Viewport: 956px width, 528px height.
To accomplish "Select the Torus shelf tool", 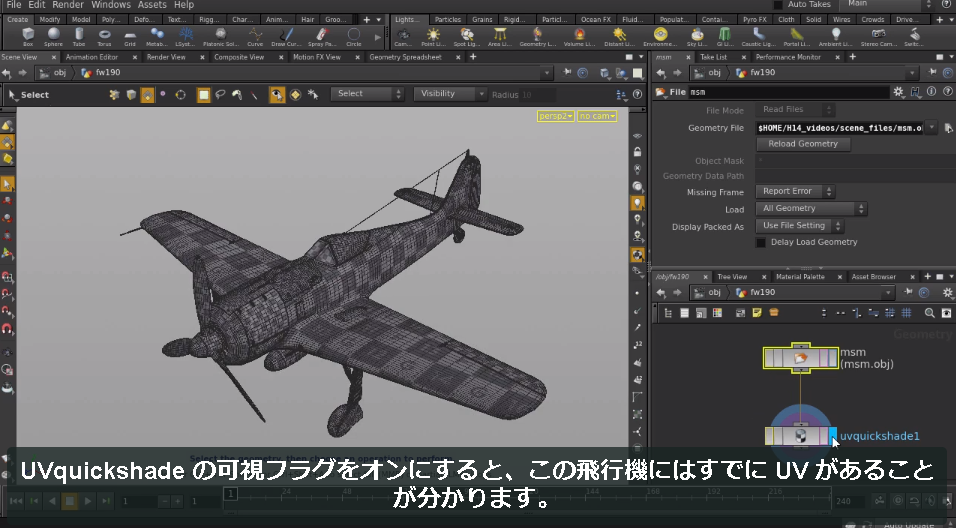I will tap(104, 36).
